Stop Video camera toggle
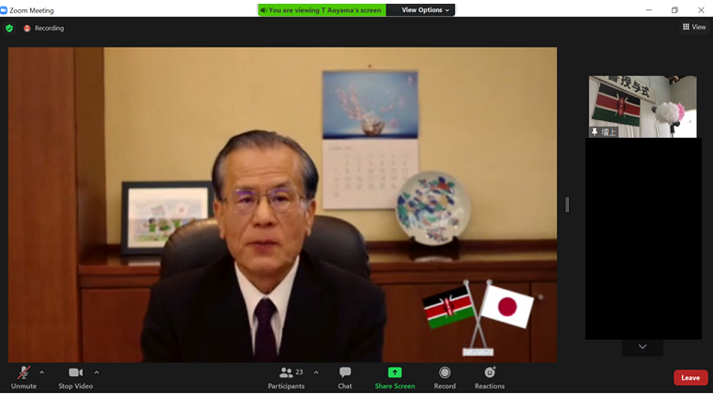Image resolution: width=713 pixels, height=394 pixels. (x=75, y=378)
